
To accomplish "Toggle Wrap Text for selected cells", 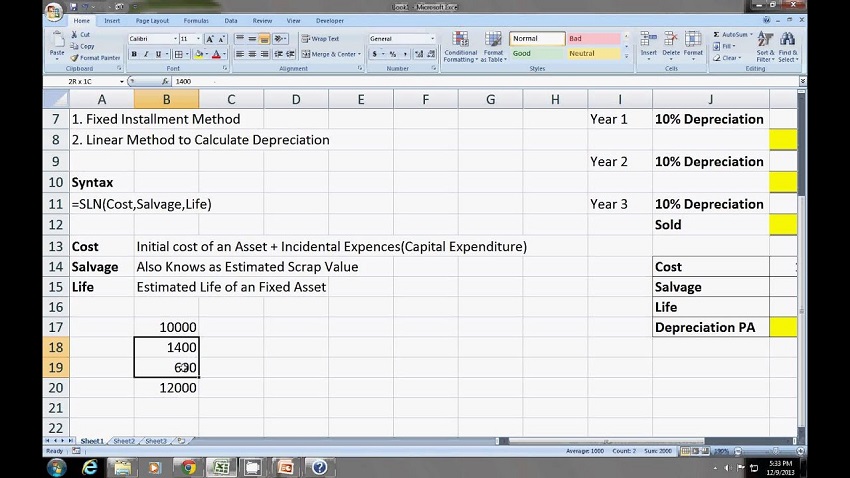I will pyautogui.click(x=320, y=39).
